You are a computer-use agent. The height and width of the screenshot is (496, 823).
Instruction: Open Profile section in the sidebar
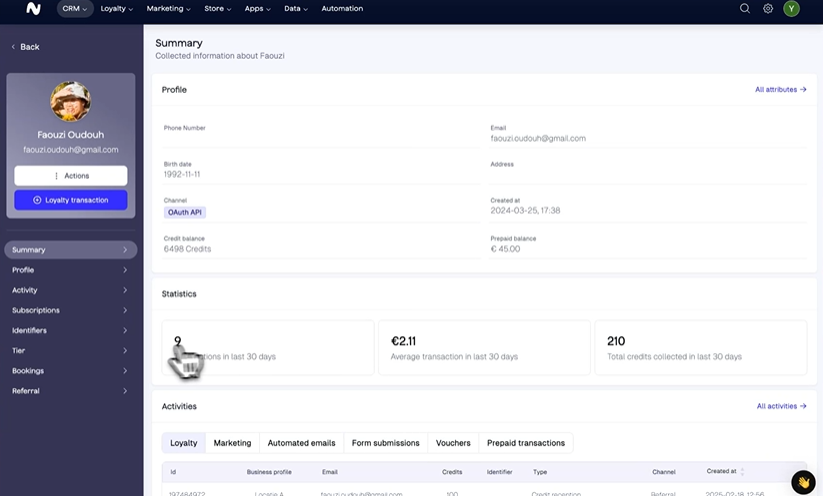(71, 270)
